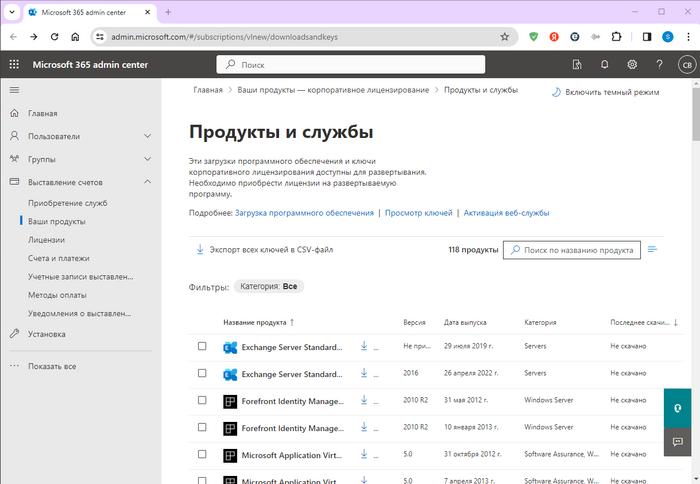This screenshot has height=484, width=700.
Task: Click the help question mark icon
Action: pyautogui.click(x=659, y=64)
